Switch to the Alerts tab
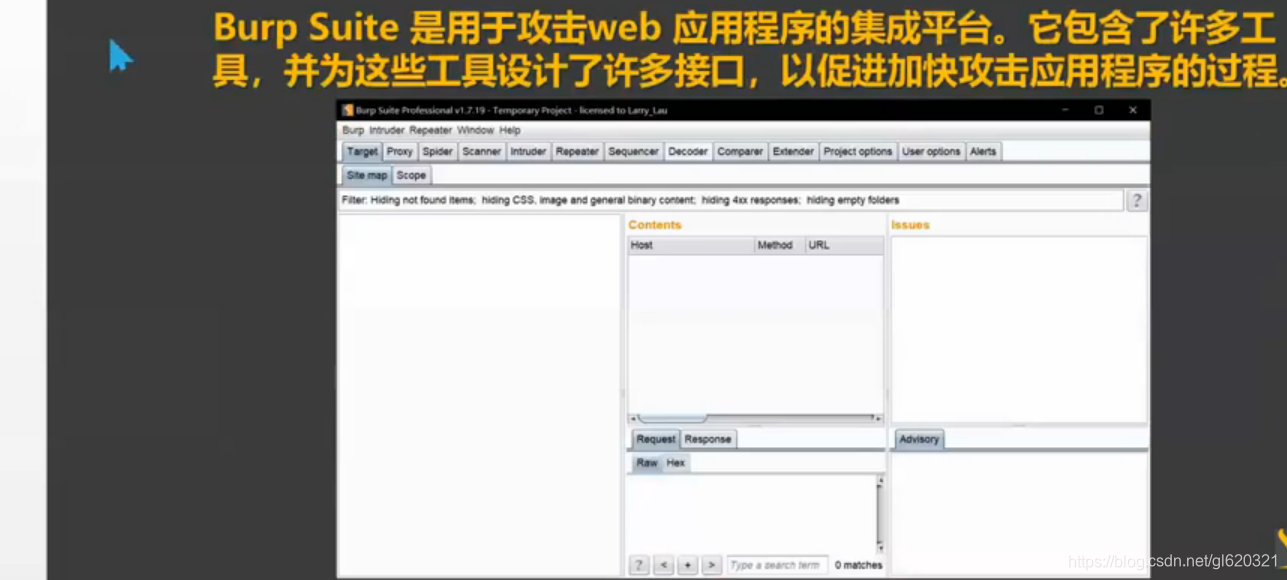 pos(983,152)
